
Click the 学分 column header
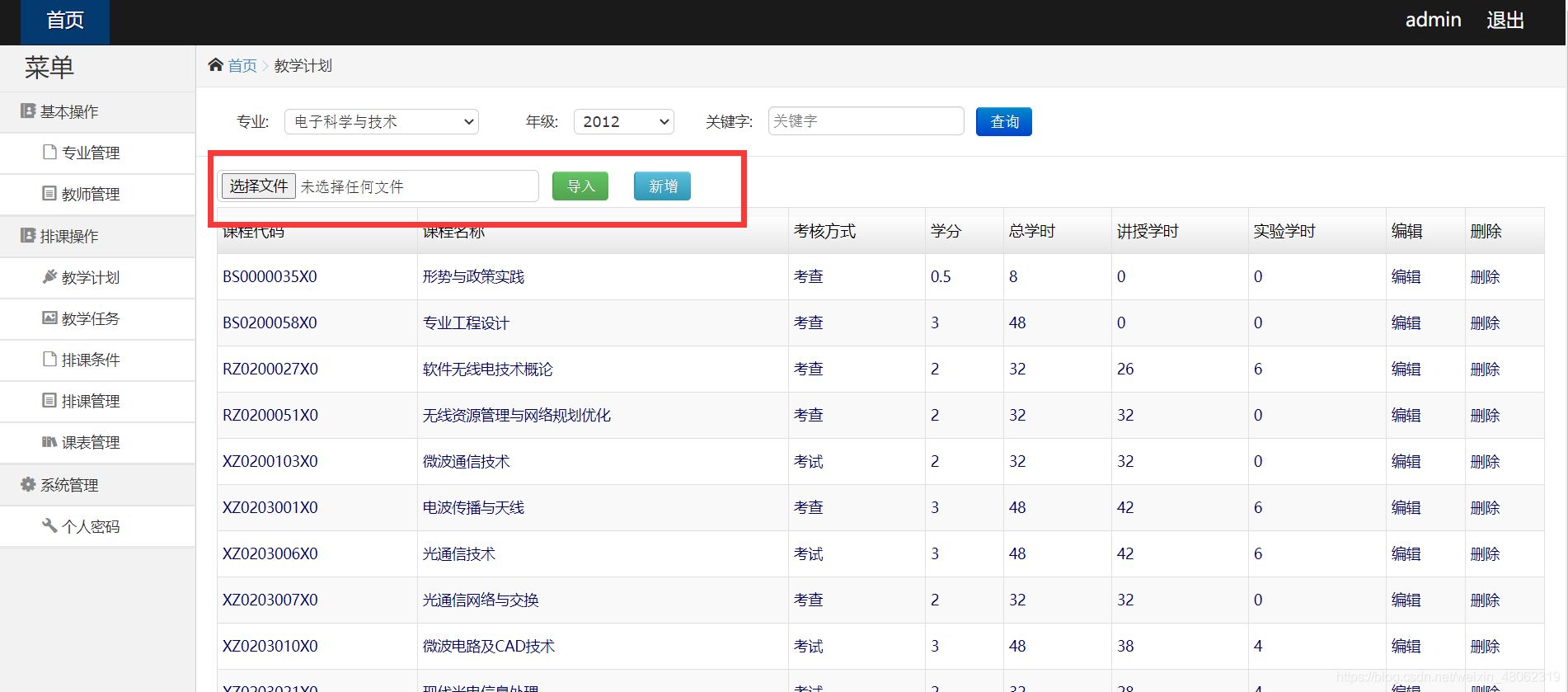pyautogui.click(x=946, y=231)
